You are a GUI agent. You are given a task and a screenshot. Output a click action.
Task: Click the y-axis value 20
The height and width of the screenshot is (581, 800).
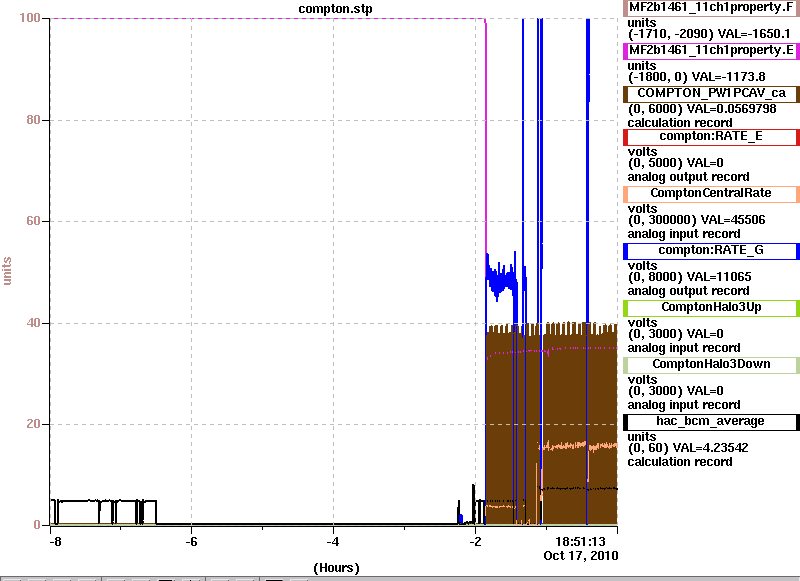[33, 424]
